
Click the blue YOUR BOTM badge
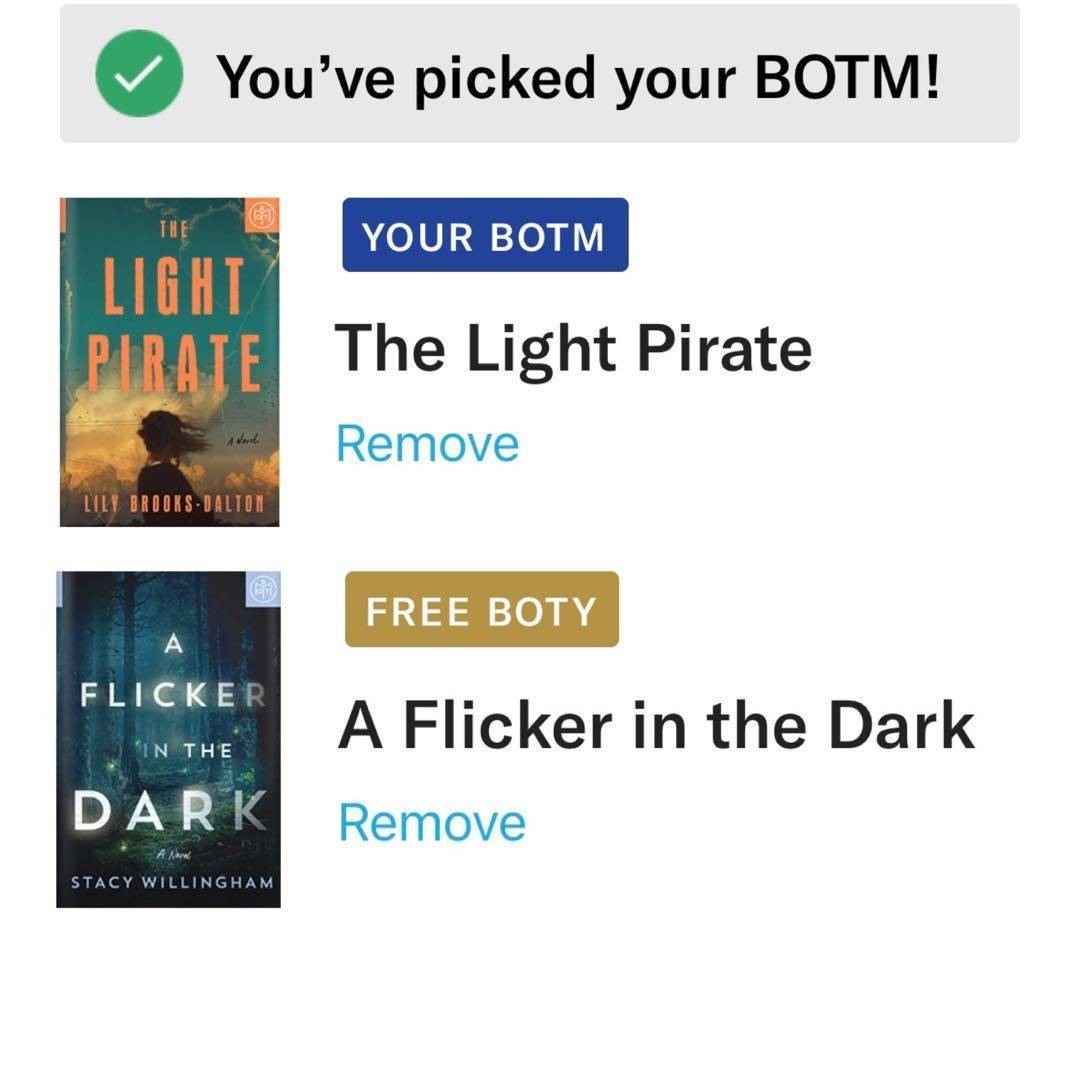pyautogui.click(x=485, y=236)
